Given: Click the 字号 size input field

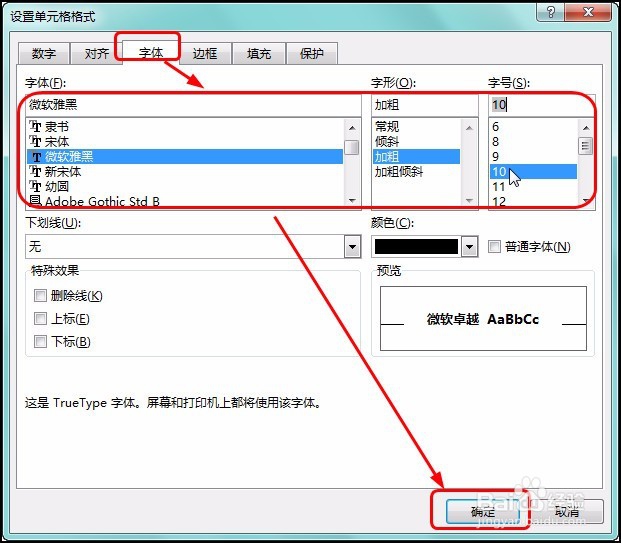Looking at the screenshot, I should pyautogui.click(x=542, y=105).
